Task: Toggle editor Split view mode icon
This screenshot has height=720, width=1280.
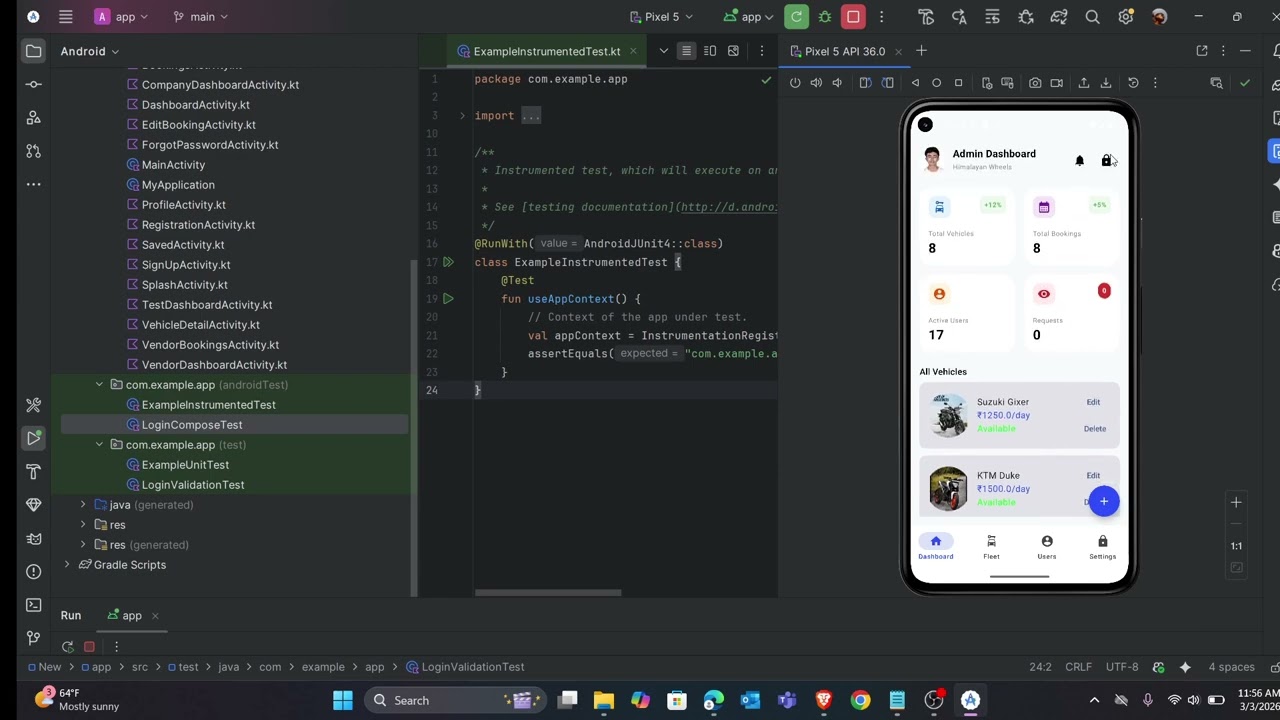Action: pyautogui.click(x=710, y=51)
